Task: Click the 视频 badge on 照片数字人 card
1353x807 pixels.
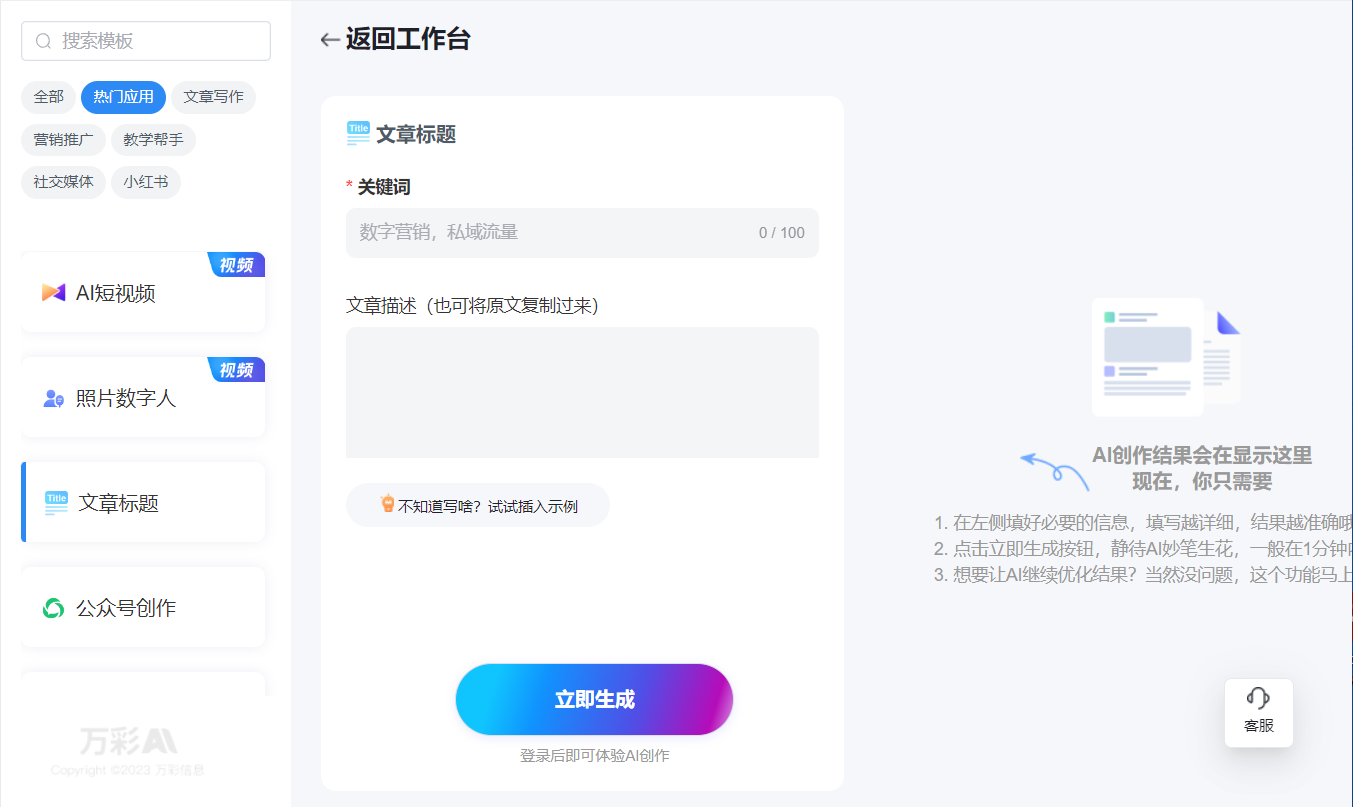Action: (237, 370)
